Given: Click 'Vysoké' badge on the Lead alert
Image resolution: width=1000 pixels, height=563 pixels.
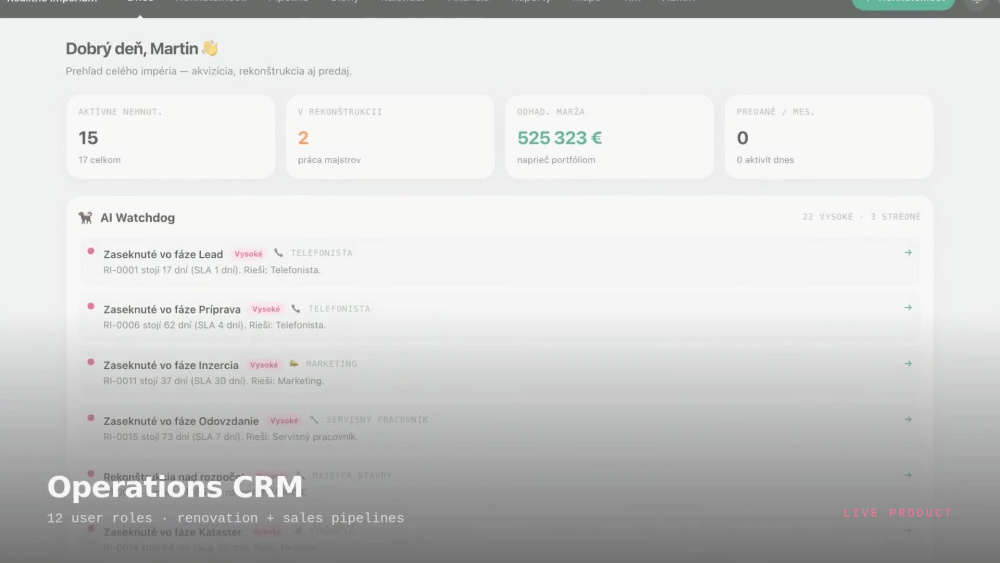Looking at the screenshot, I should click(x=248, y=254).
